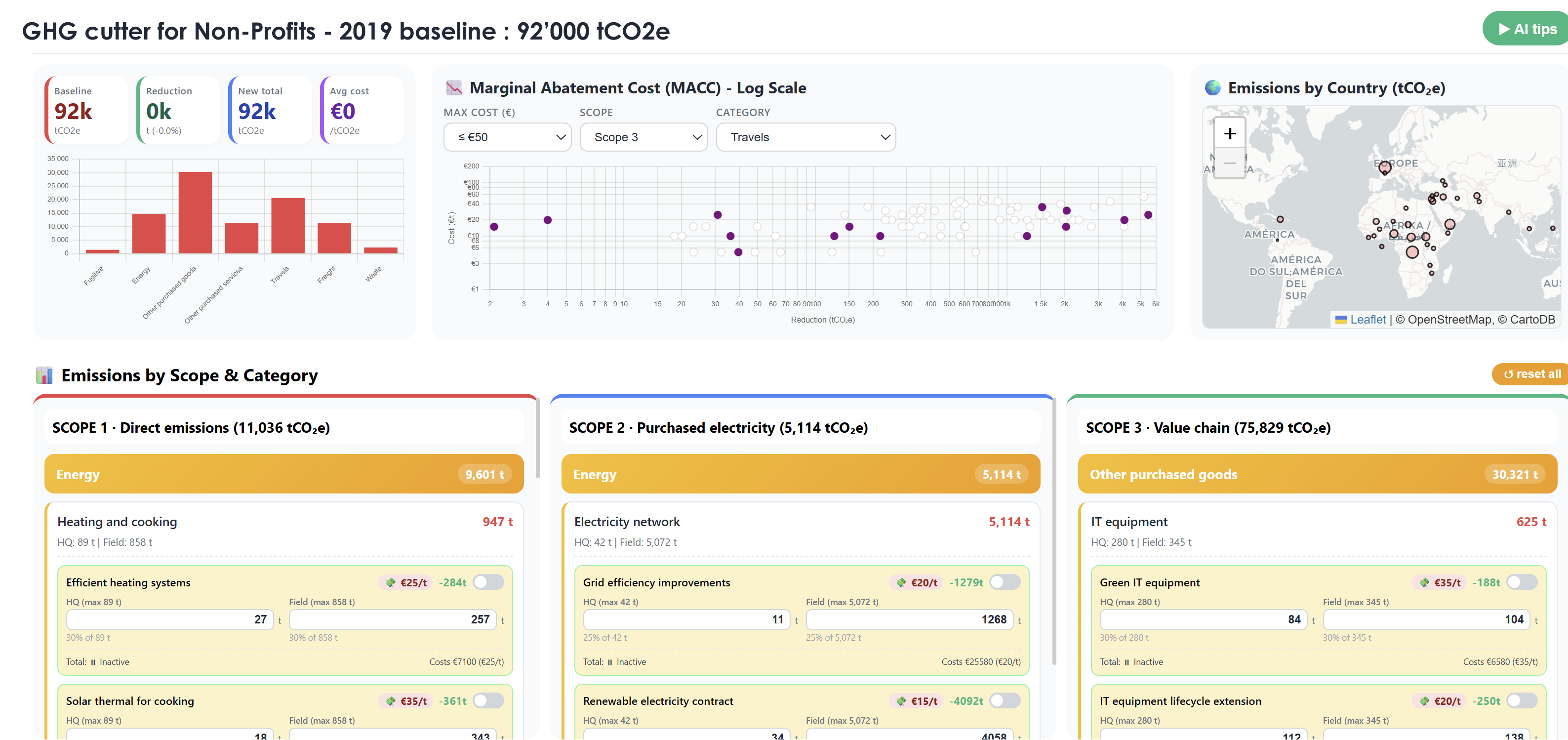Enable the Efficient heating systems toggle
This screenshot has height=740, width=1568.
[488, 582]
